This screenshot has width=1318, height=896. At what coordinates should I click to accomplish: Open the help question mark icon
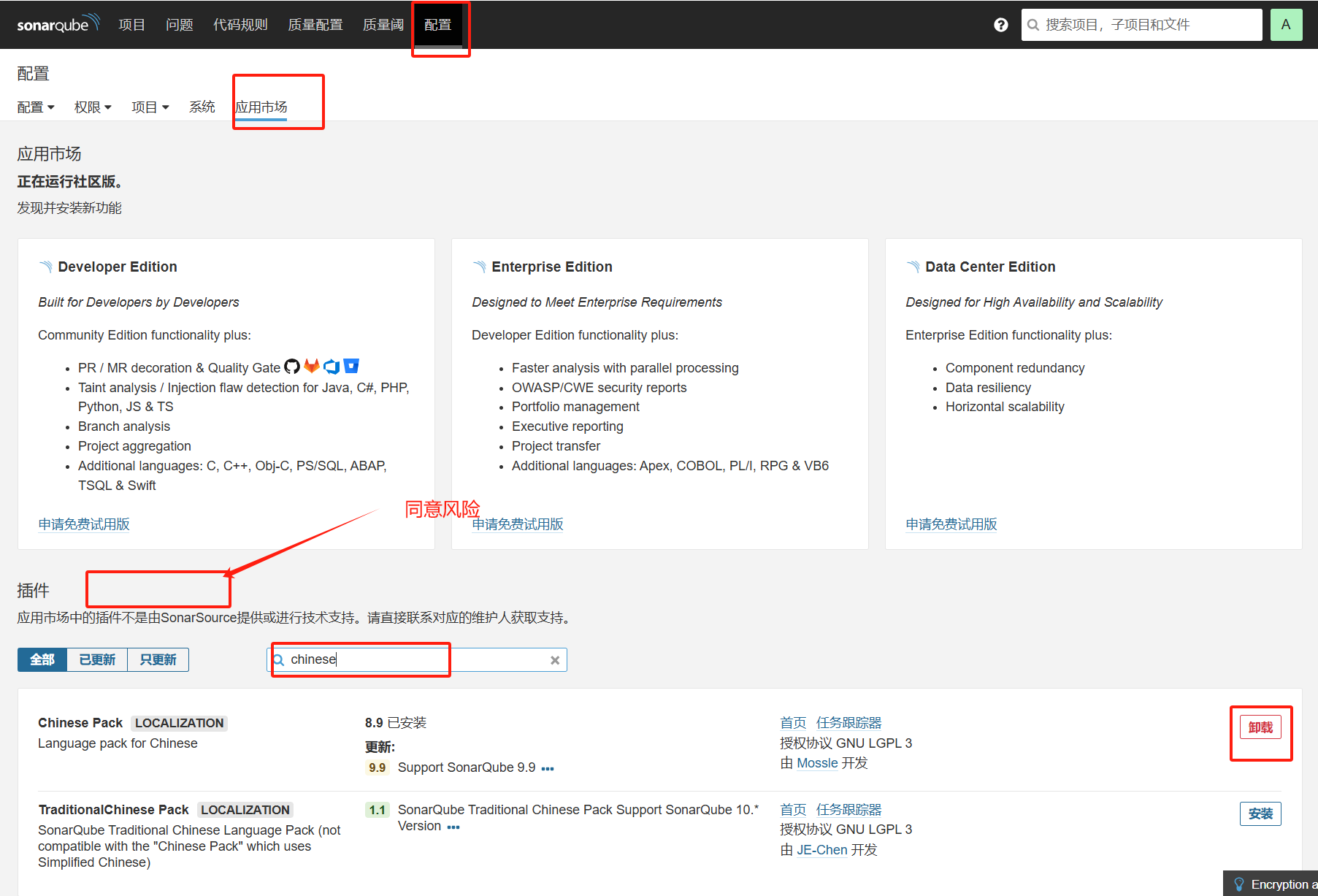(x=1001, y=25)
